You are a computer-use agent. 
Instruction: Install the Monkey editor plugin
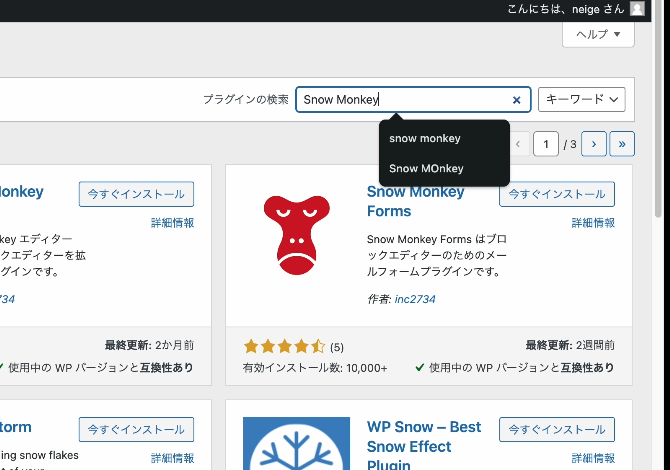pyautogui.click(x=136, y=194)
